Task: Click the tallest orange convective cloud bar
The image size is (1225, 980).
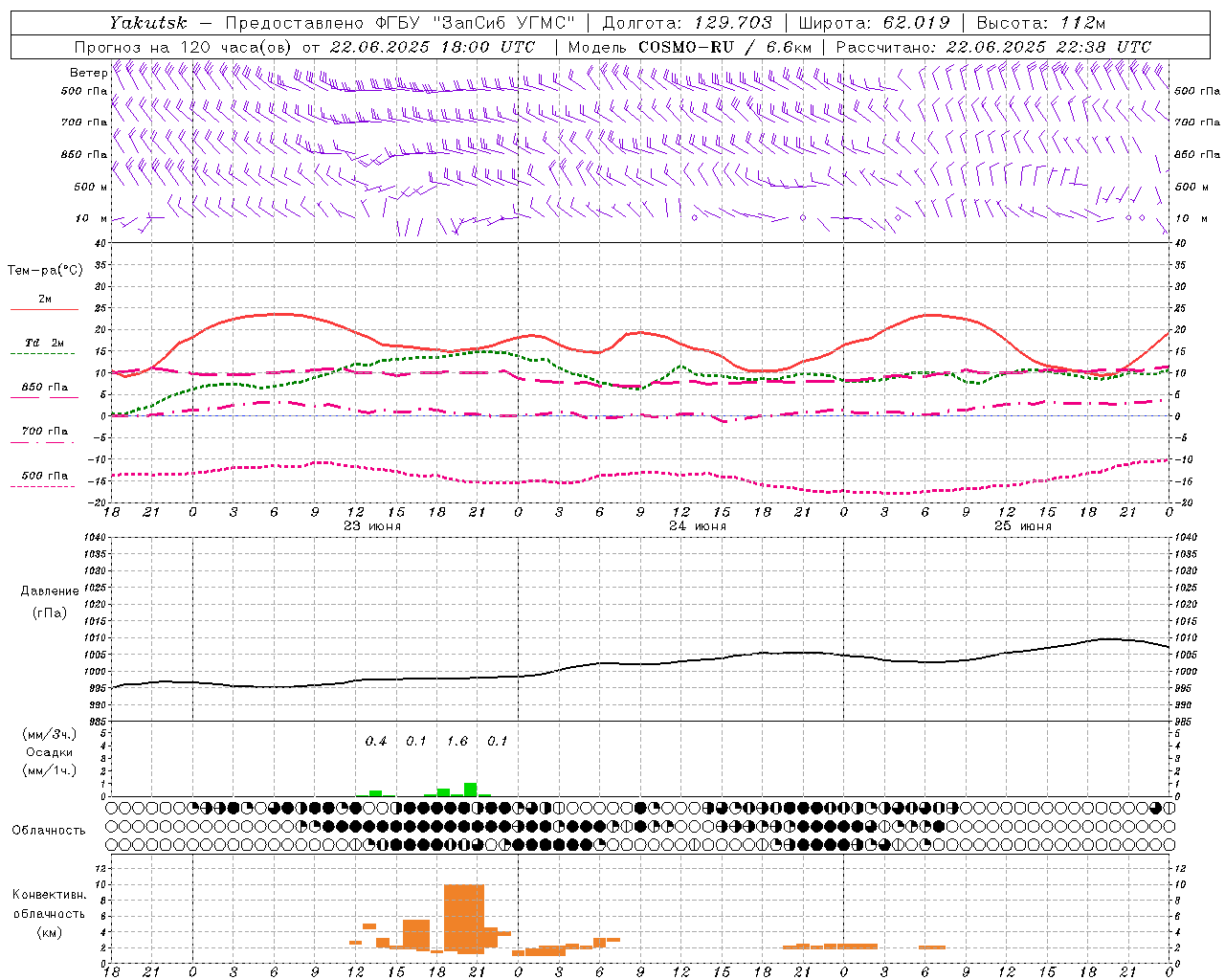Action: [464, 919]
